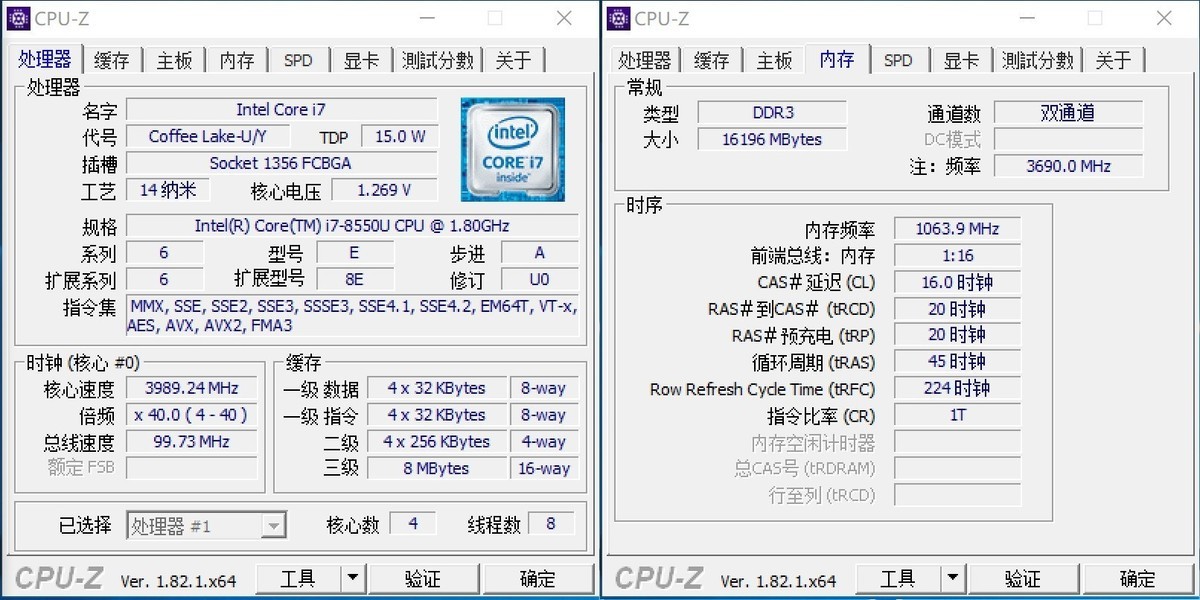Viewport: 1200px width, 600px height.
Task: Switch to the 处理器 tab in right window
Action: pyautogui.click(x=645, y=60)
